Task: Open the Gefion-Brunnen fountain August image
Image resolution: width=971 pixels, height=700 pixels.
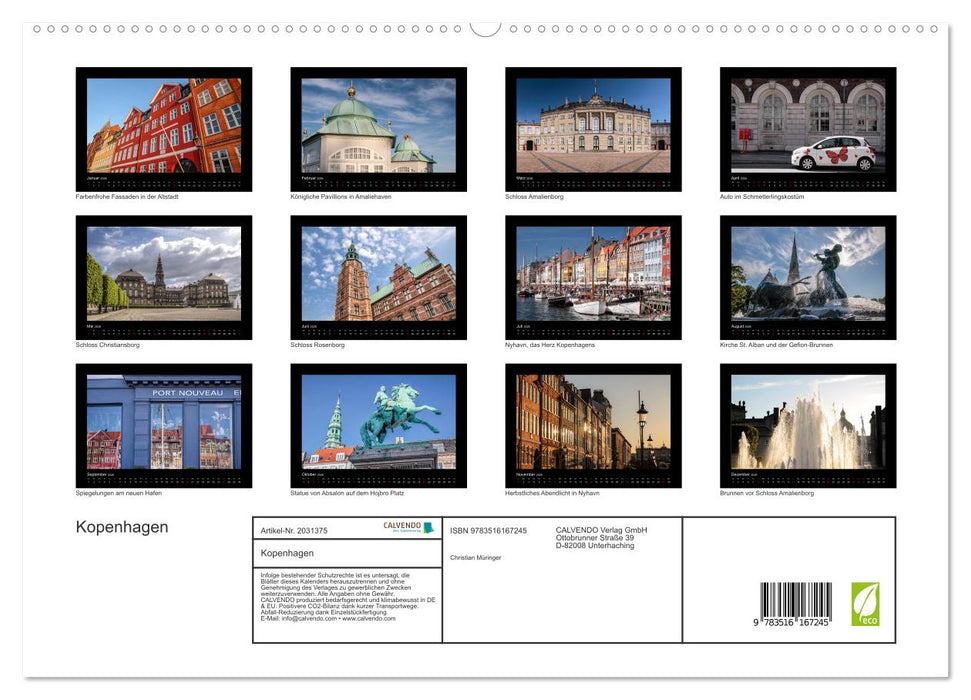Action: click(x=809, y=277)
